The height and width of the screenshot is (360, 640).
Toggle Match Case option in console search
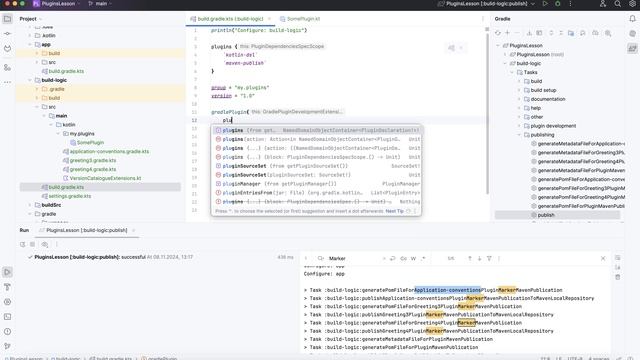(404, 258)
